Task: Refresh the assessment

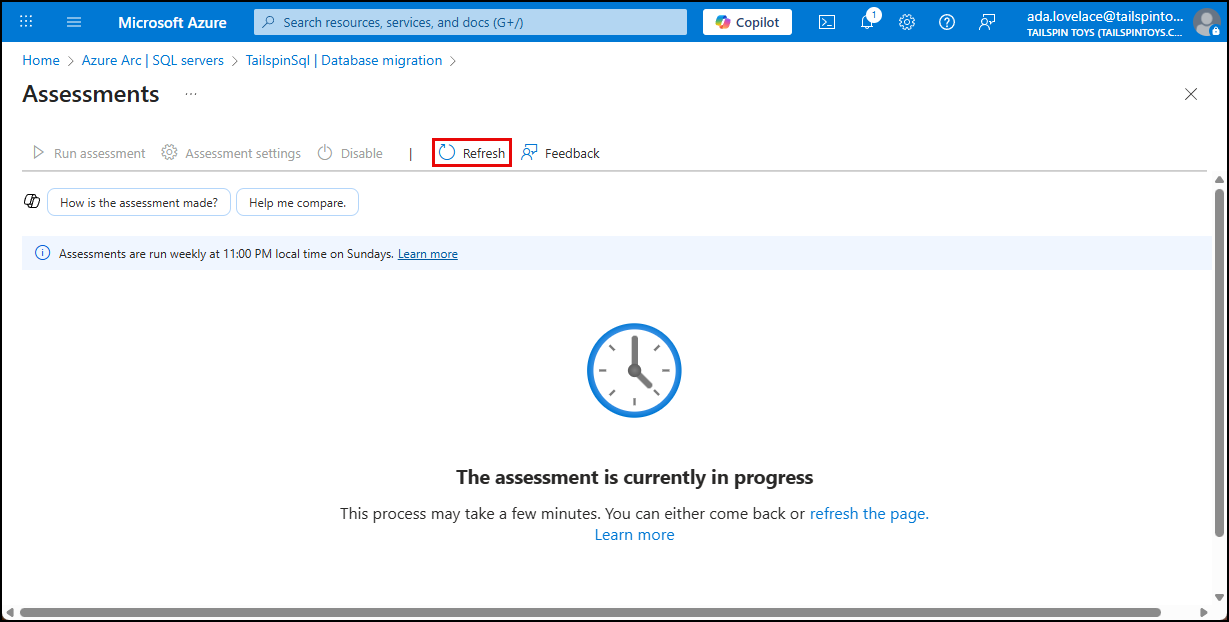Action: (x=471, y=152)
